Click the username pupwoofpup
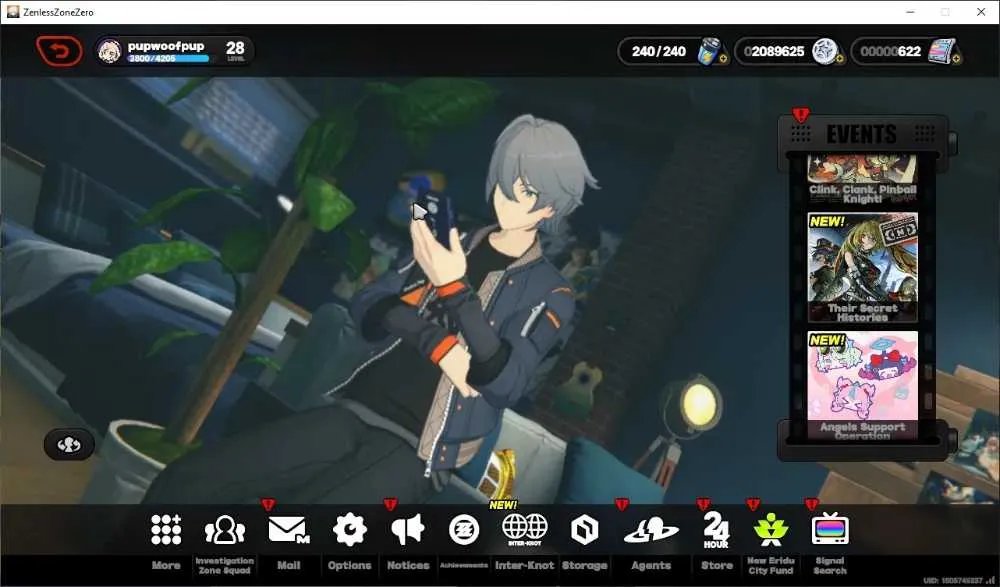The image size is (1000, 587). (x=166, y=46)
